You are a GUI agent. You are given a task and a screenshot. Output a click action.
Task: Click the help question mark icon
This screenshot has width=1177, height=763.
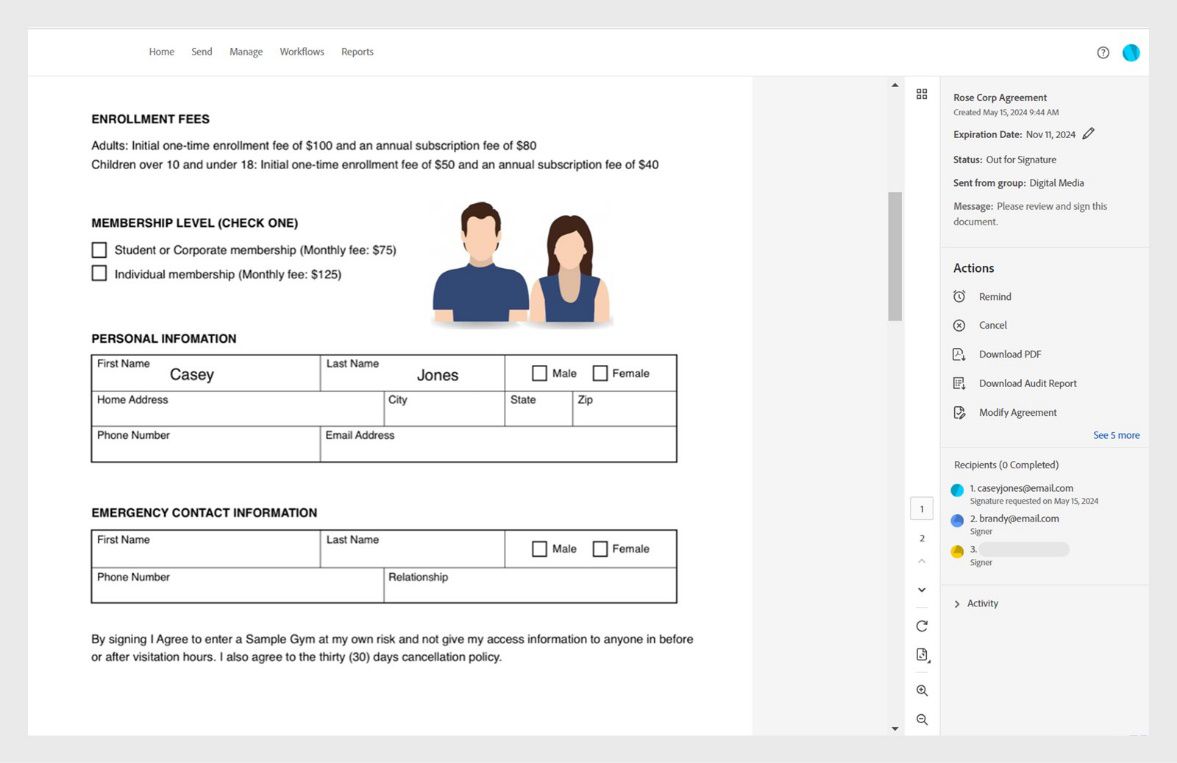(x=1103, y=53)
